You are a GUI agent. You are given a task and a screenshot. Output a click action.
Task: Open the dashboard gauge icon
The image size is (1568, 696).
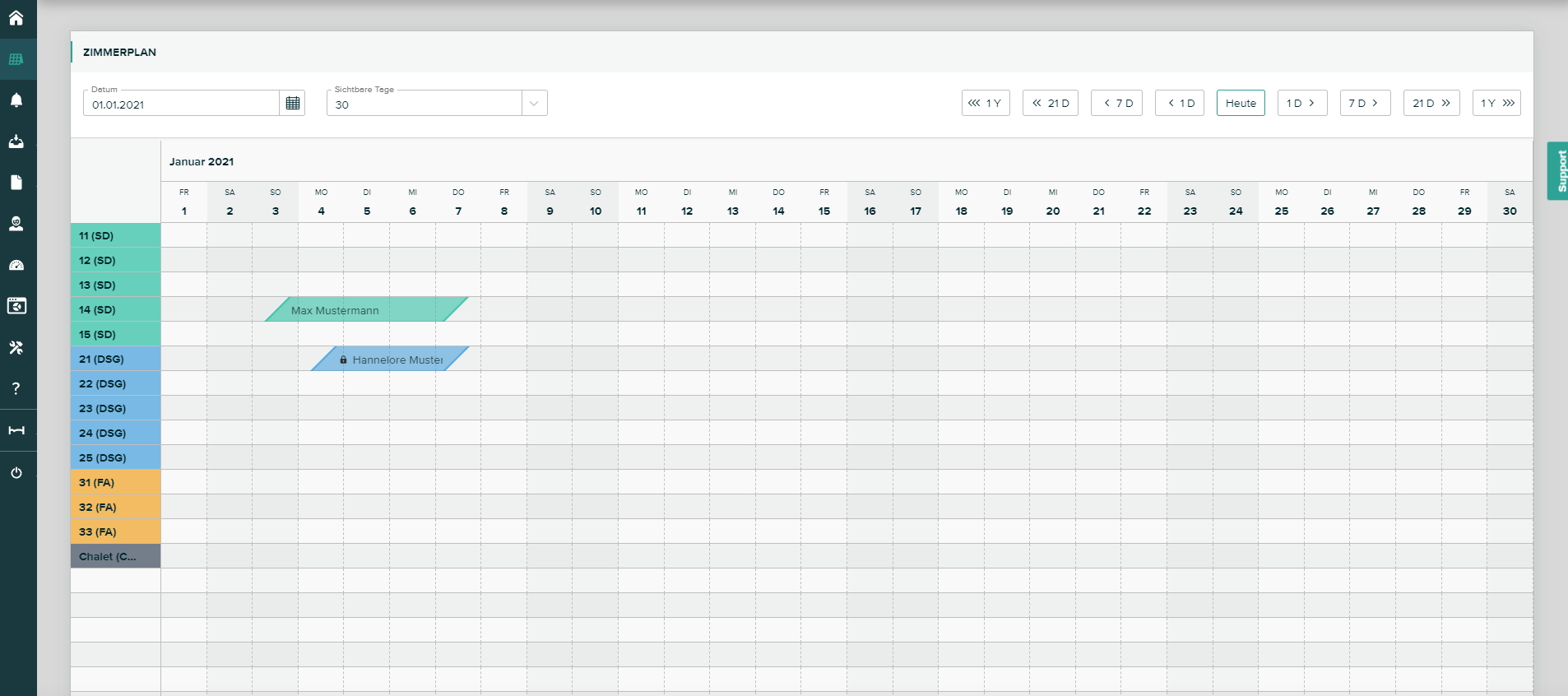pos(16,265)
